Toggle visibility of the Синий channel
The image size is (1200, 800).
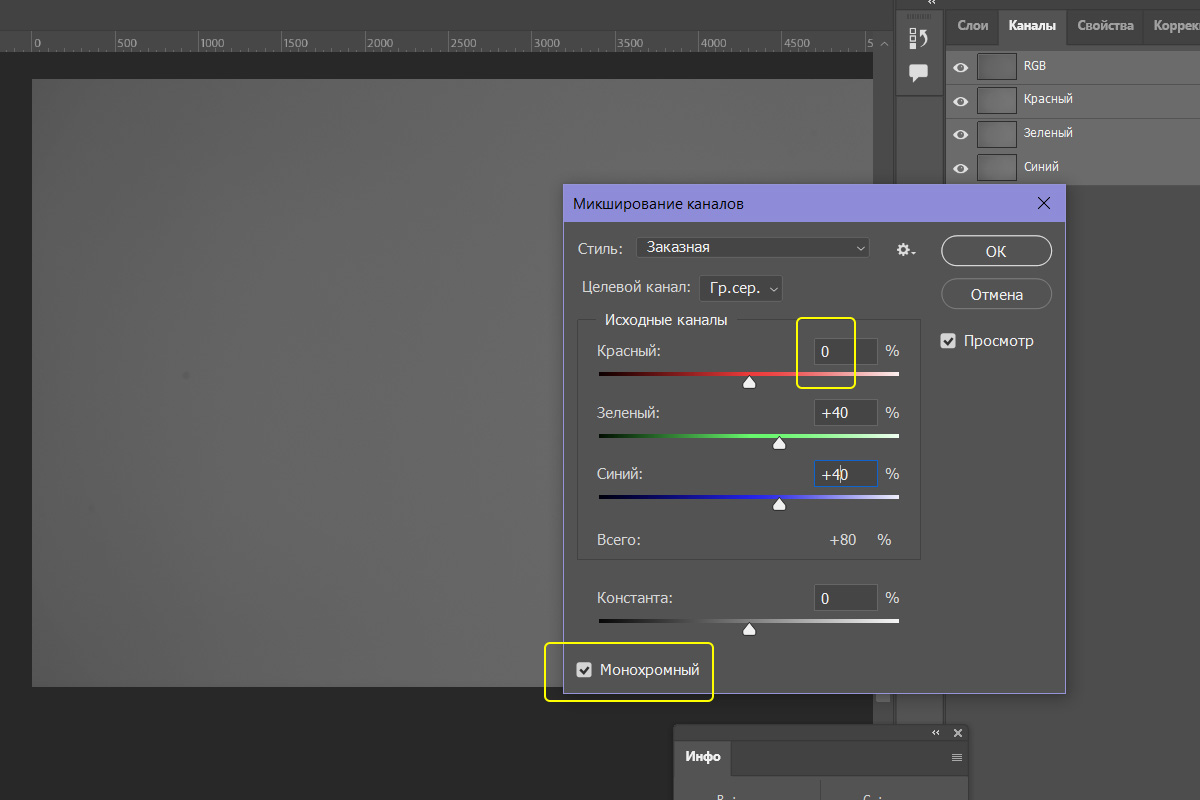pyautogui.click(x=961, y=168)
